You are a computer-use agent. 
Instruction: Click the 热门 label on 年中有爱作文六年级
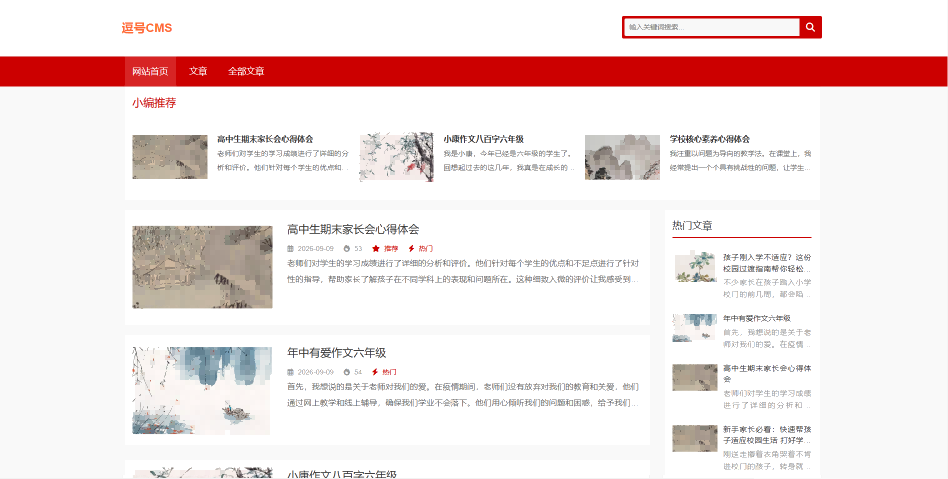(389, 372)
